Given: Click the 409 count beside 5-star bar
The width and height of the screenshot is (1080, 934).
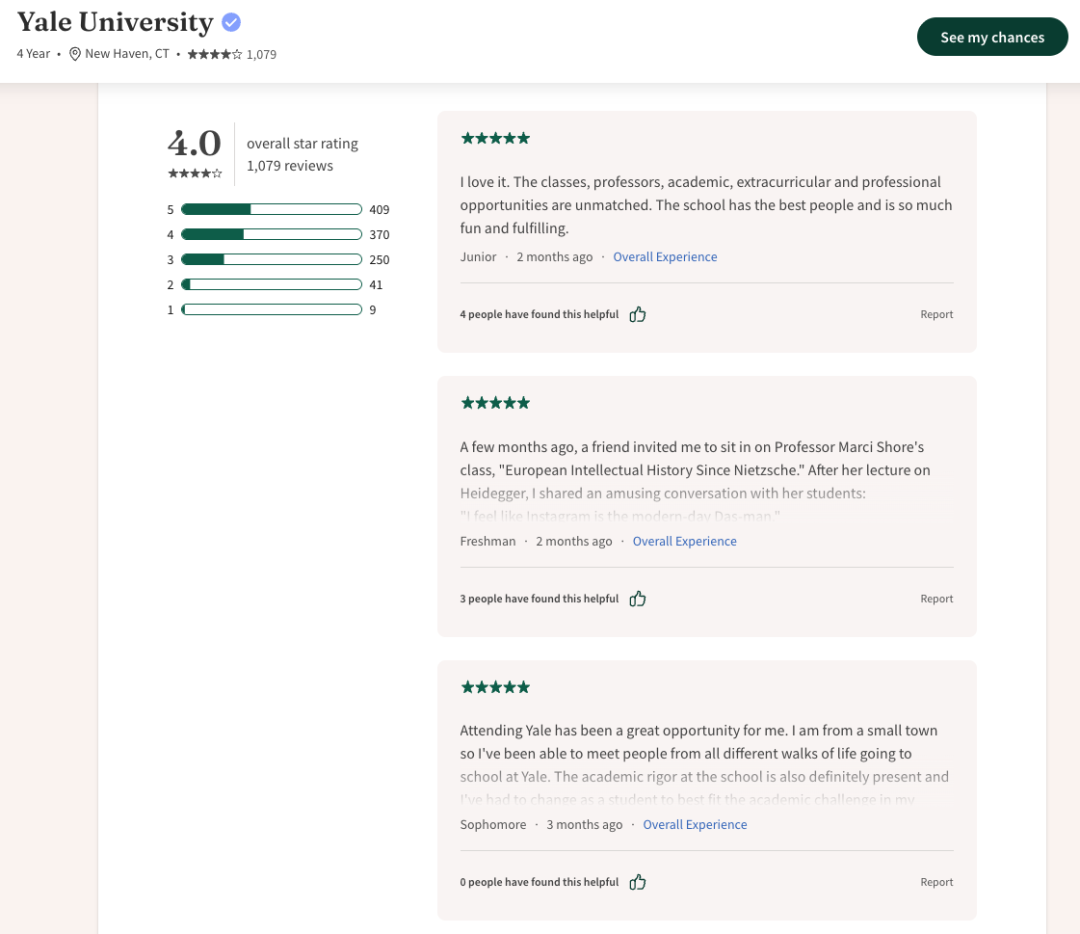Looking at the screenshot, I should tap(380, 209).
